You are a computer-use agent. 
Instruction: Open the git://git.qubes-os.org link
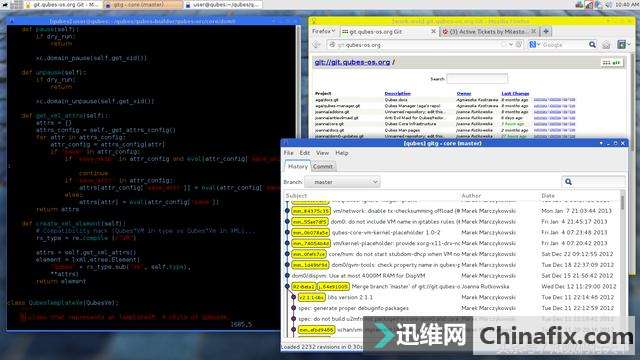352,62
